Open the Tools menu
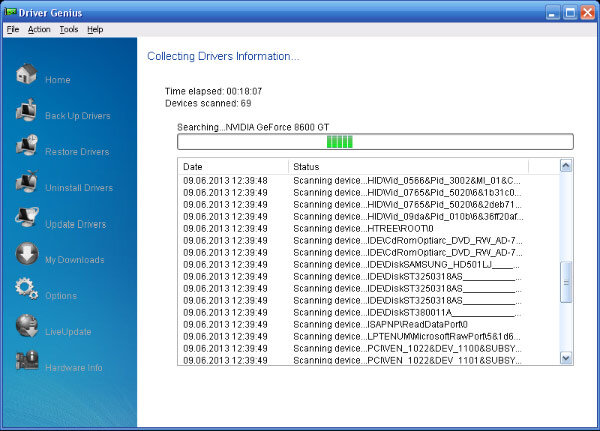This screenshot has width=600, height=431. [x=69, y=29]
